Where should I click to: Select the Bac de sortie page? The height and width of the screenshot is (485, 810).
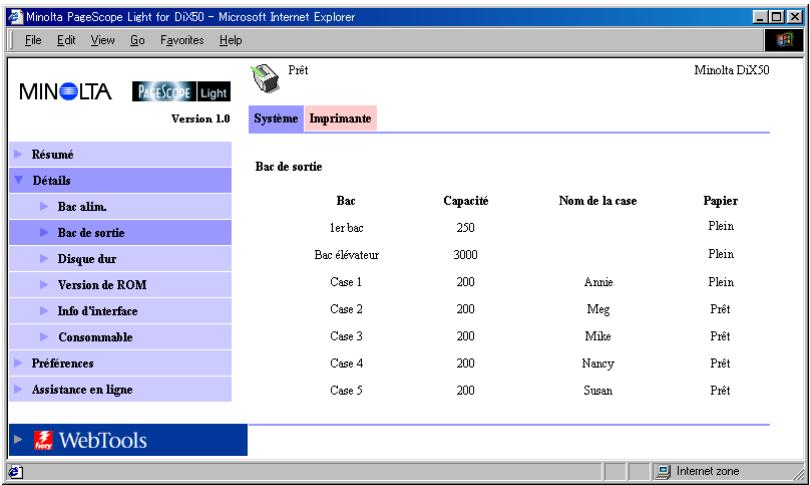pyautogui.click(x=120, y=232)
